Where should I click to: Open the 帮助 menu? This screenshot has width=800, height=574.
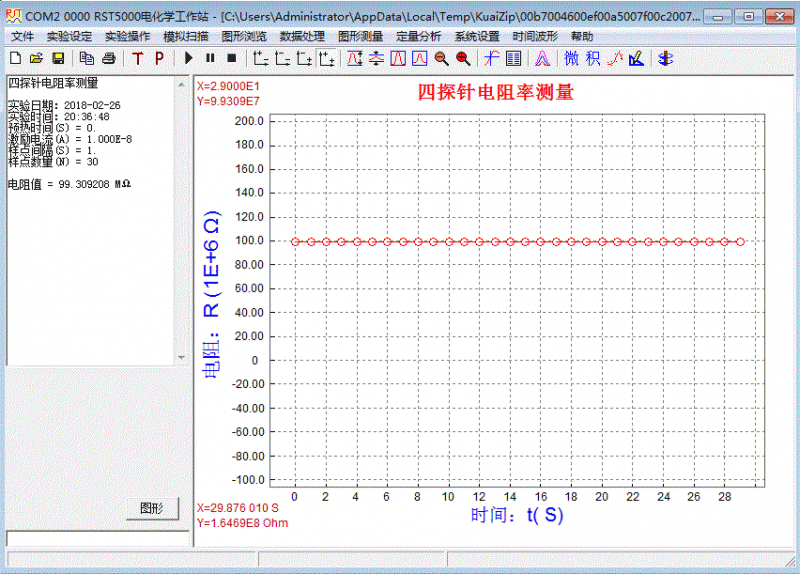[x=581, y=36]
